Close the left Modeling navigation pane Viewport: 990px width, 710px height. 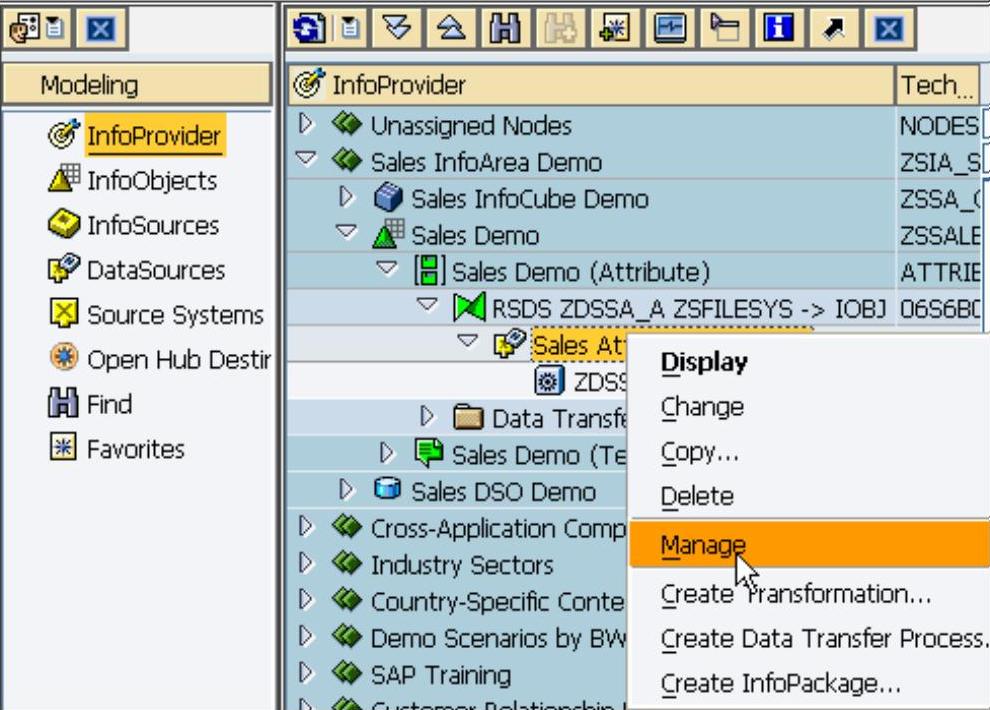pos(100,28)
